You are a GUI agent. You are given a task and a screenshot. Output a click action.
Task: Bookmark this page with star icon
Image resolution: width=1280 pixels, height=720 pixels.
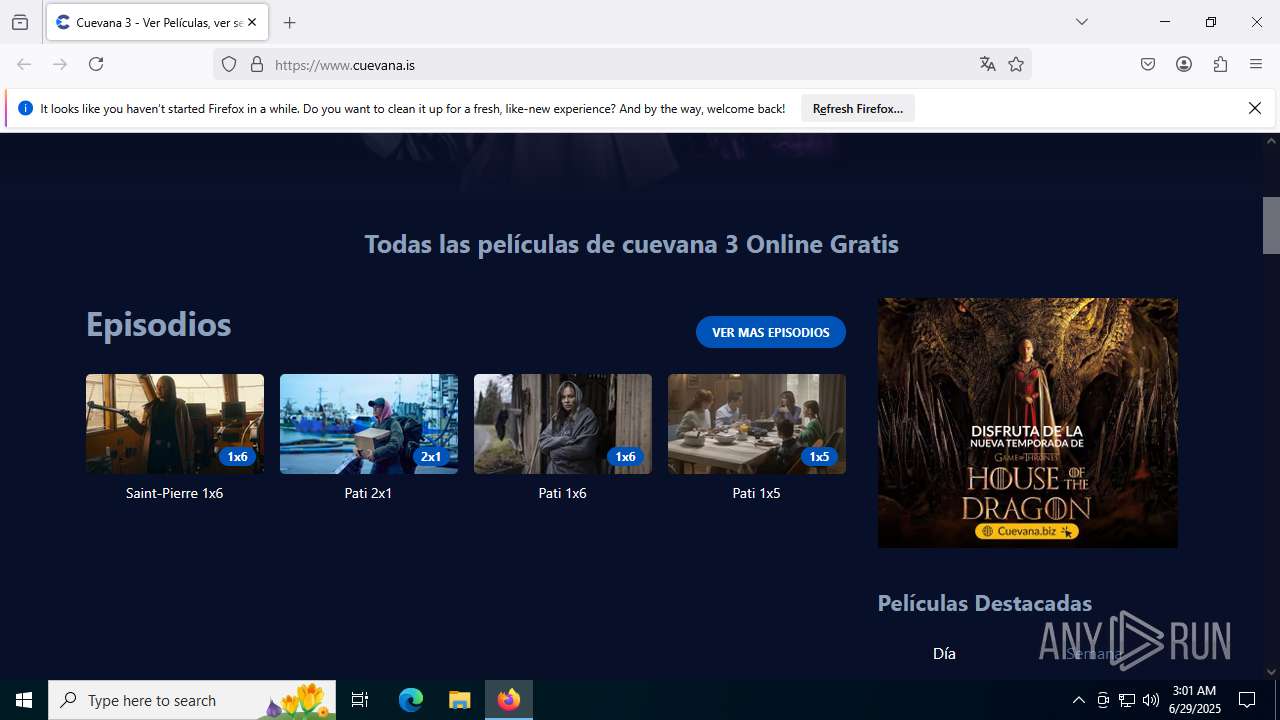1016,64
